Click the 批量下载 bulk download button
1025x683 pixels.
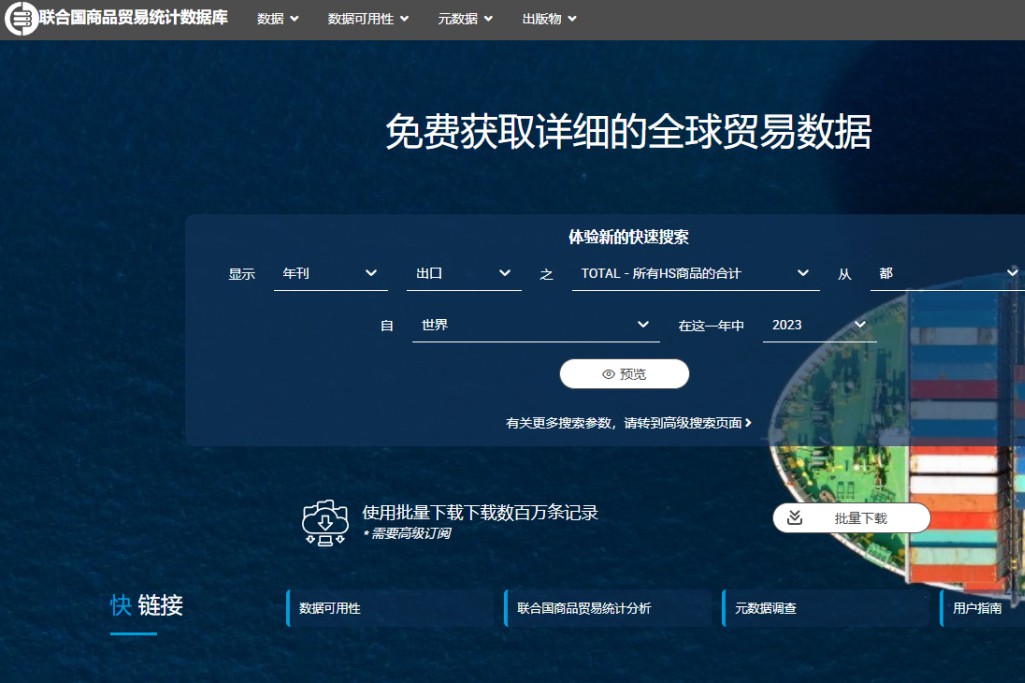[851, 517]
